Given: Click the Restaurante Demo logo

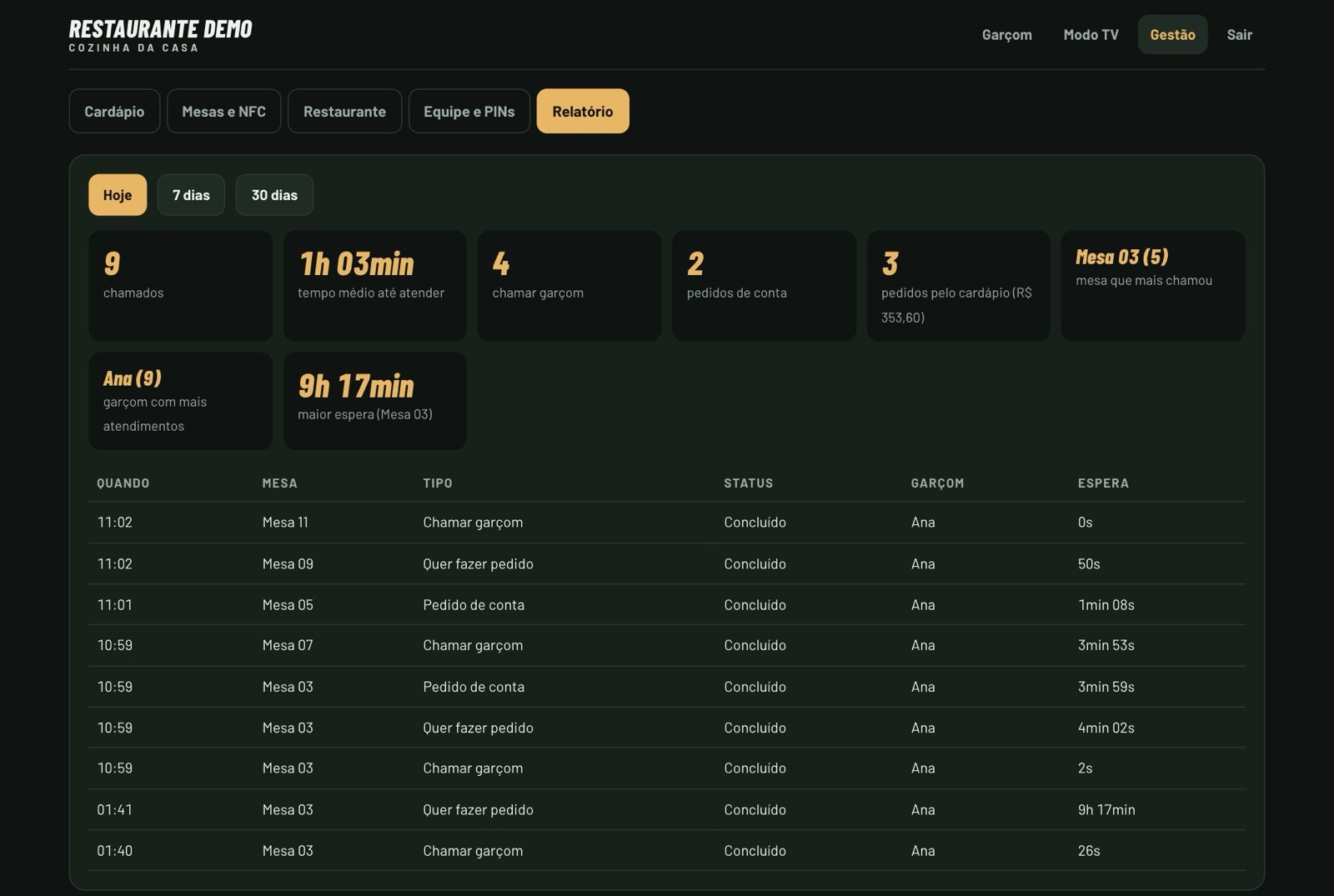Looking at the screenshot, I should pos(160,35).
